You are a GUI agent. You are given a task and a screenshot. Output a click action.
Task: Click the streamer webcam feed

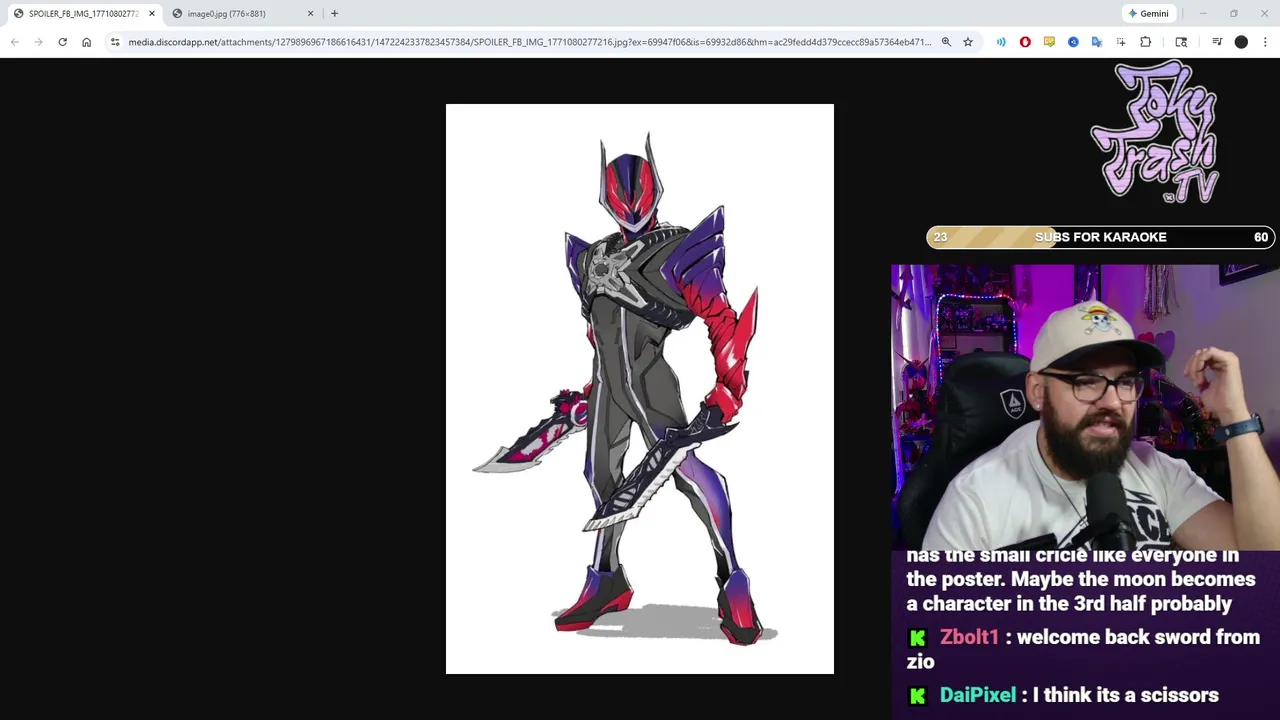1085,408
